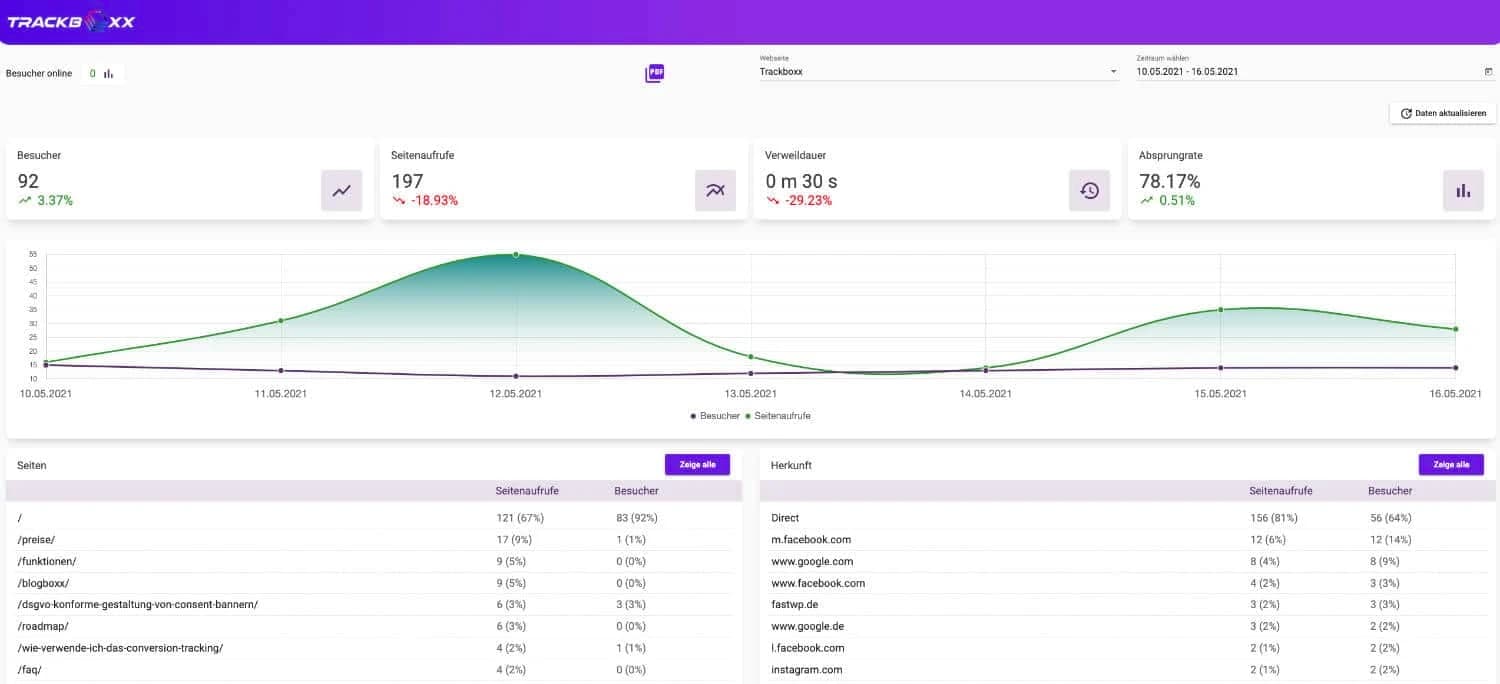The height and width of the screenshot is (684, 1500).
Task: Click Zeige alle in the Seiten panel
Action: [x=697, y=464]
